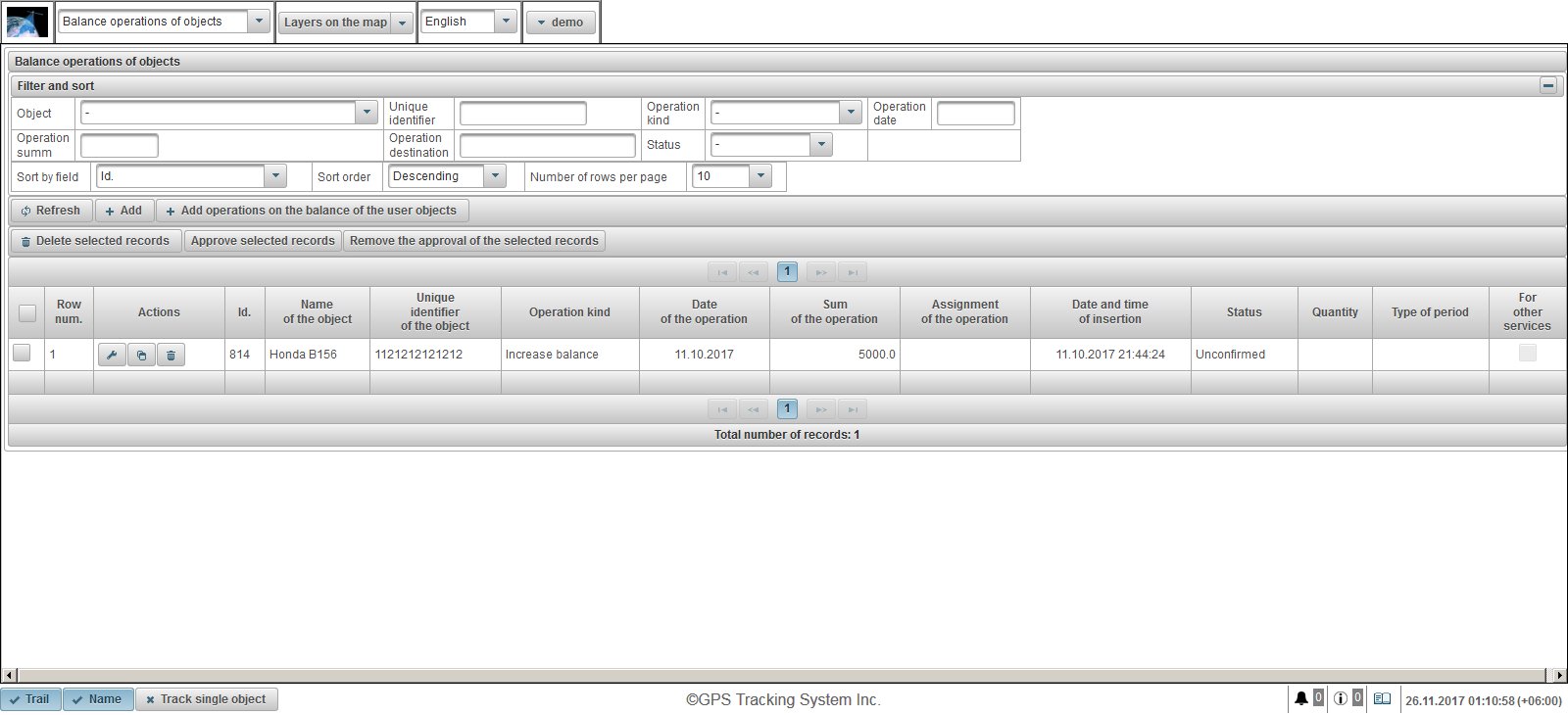Open the Number of rows per page dropdown
This screenshot has height=715, width=1568.
coord(760,176)
